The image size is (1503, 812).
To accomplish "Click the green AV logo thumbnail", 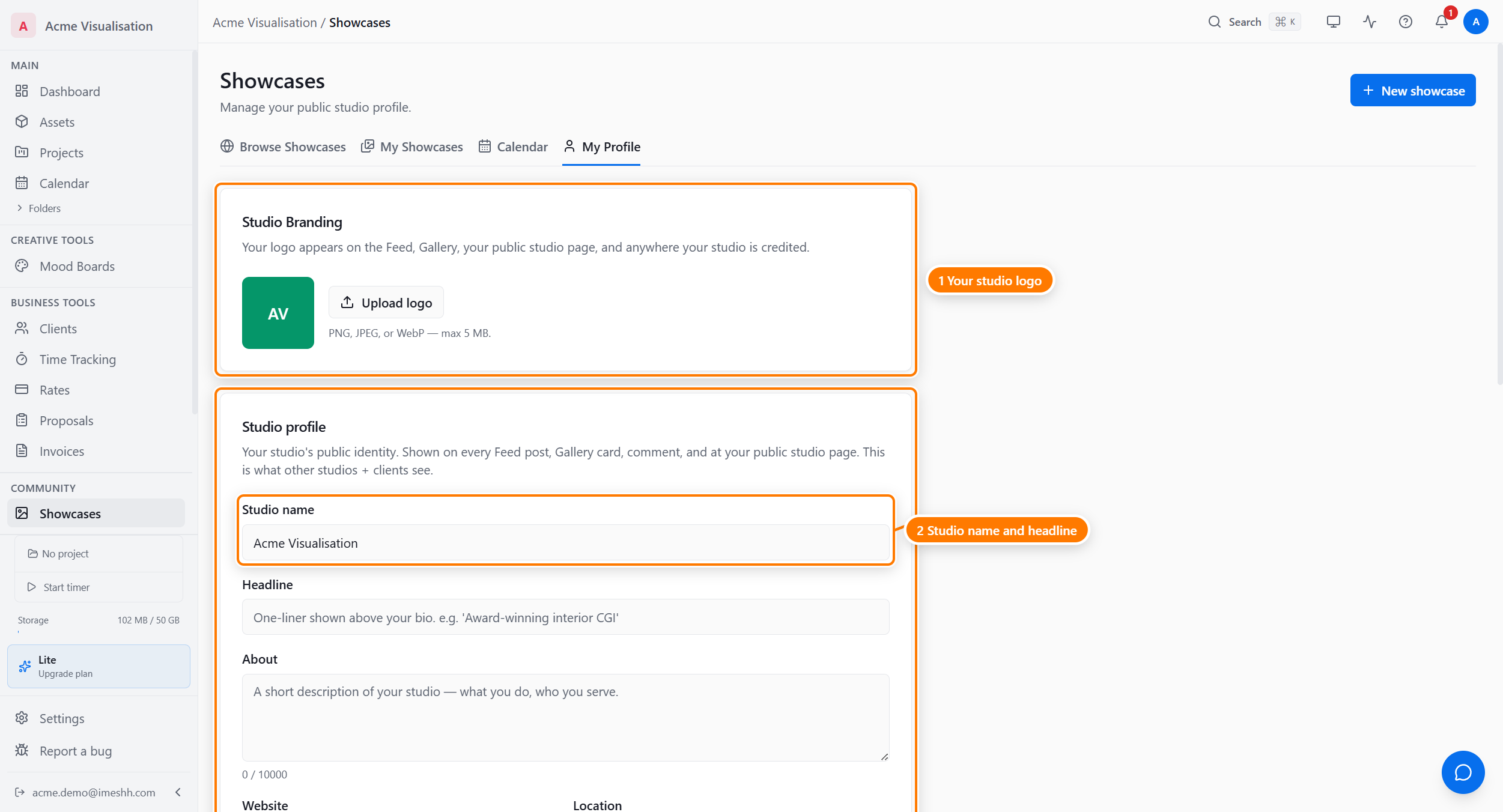I will coord(278,313).
